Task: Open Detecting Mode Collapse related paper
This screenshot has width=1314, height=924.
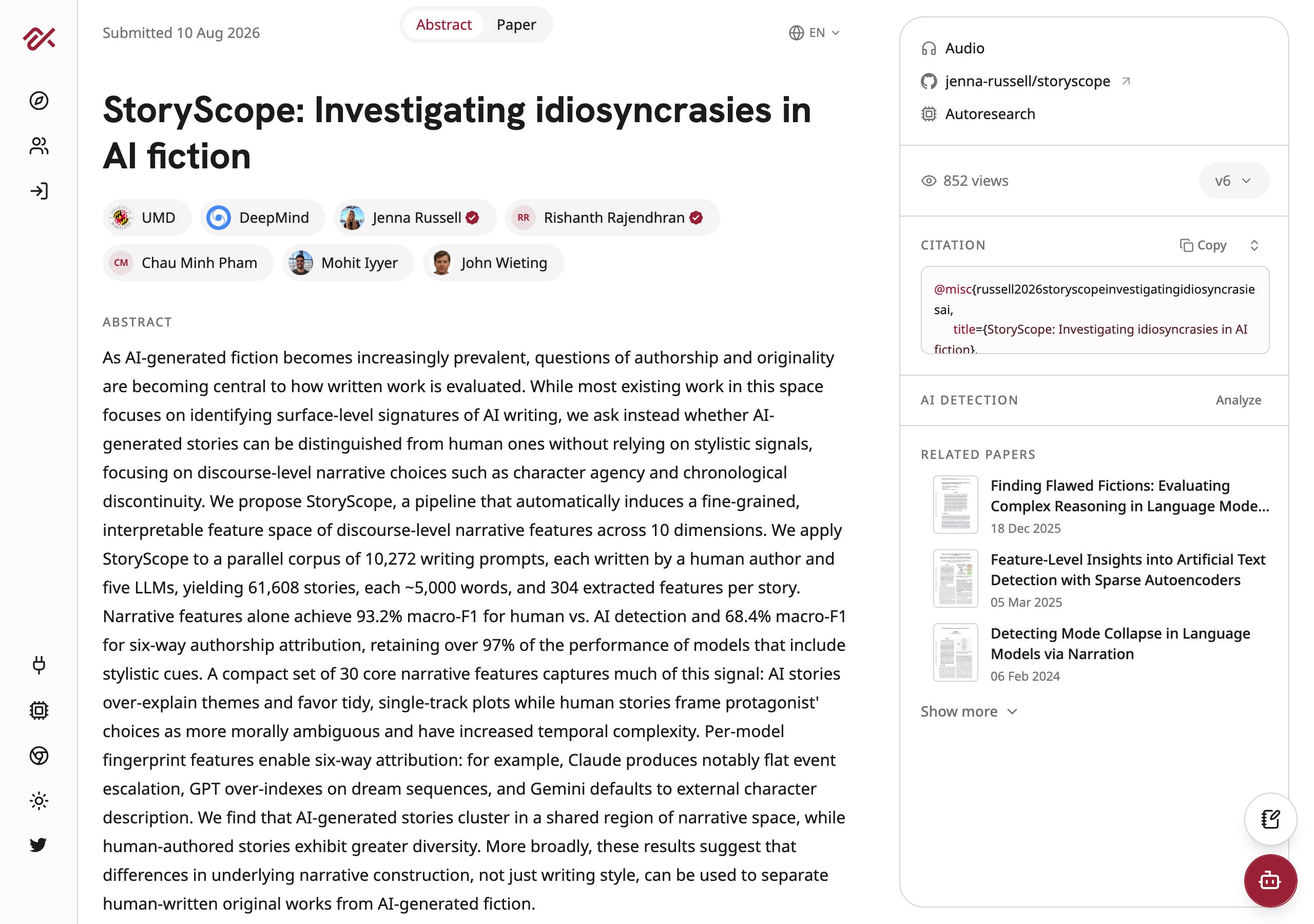Action: (1120, 644)
